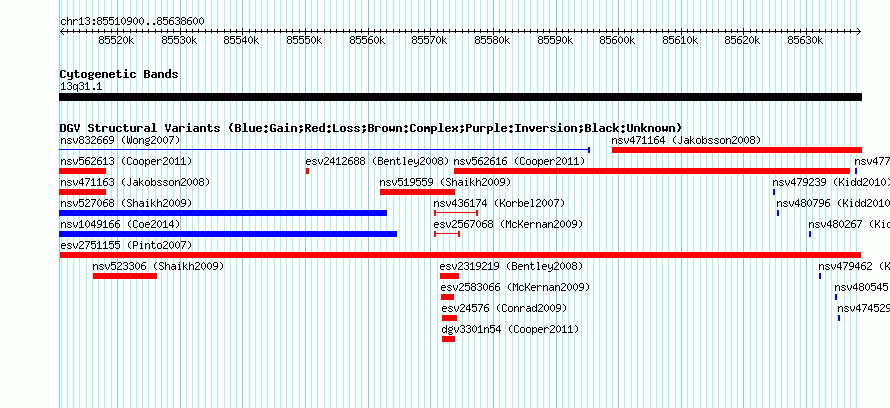Click the DGV Structural Variants track title
Viewport: 890px width, 408px height.
[371, 128]
